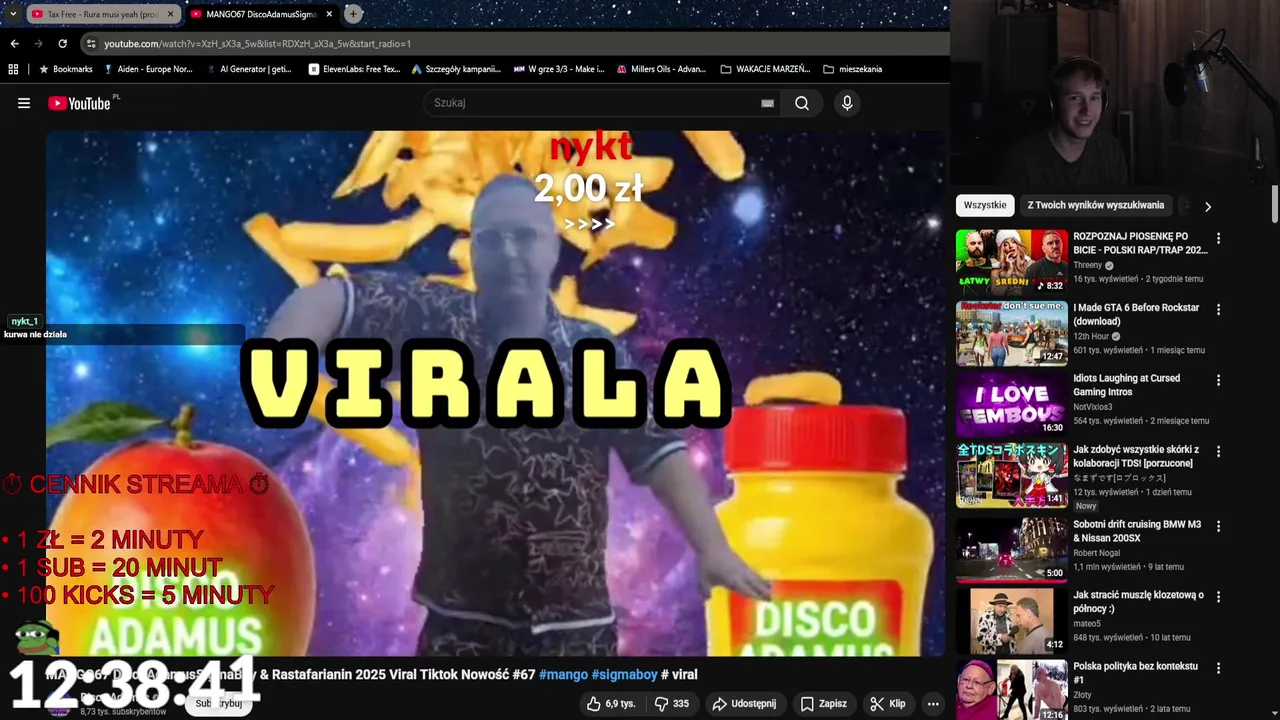Open the Millers Oils - Advan... bookmark
Image resolution: width=1280 pixels, height=720 pixels.
[x=661, y=69]
